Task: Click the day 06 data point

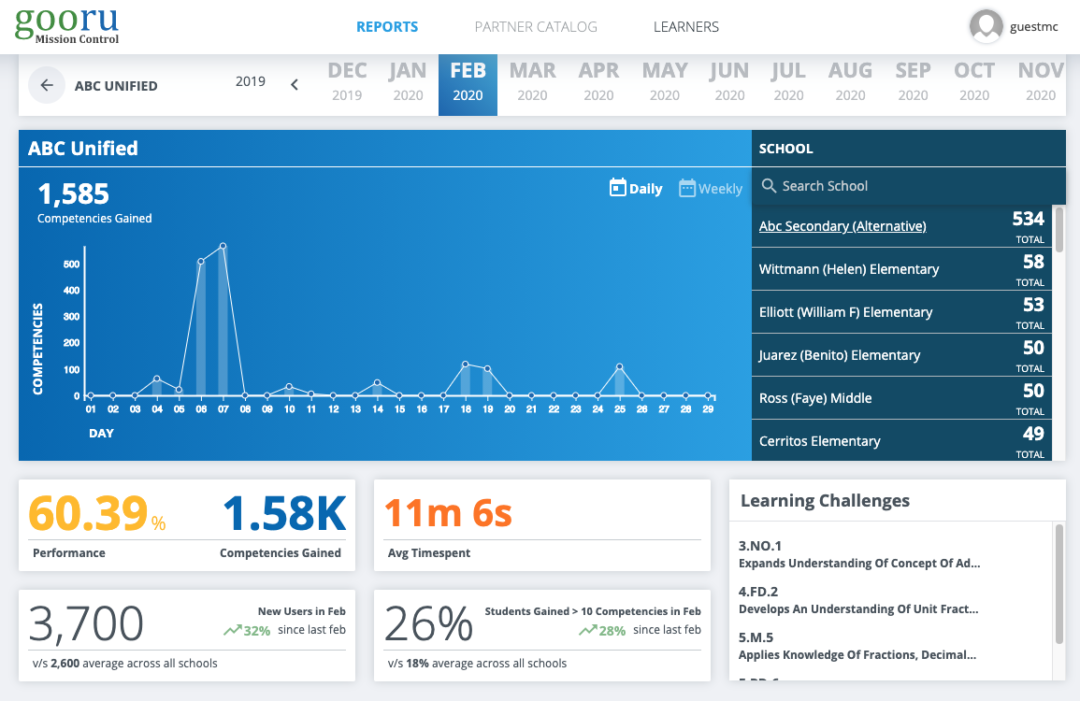Action: click(x=200, y=261)
